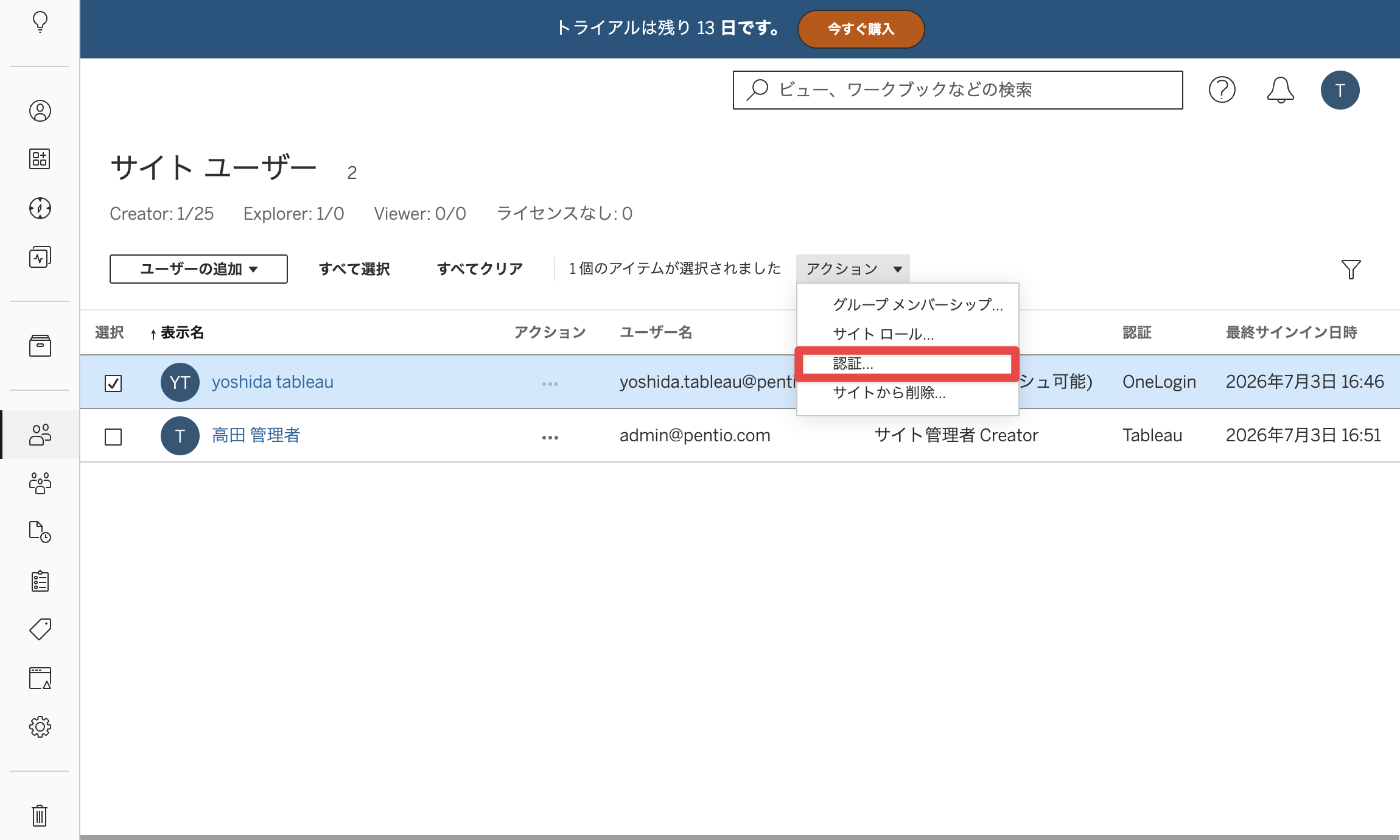Click すべてクリア
This screenshot has width=1400, height=840.
480,269
